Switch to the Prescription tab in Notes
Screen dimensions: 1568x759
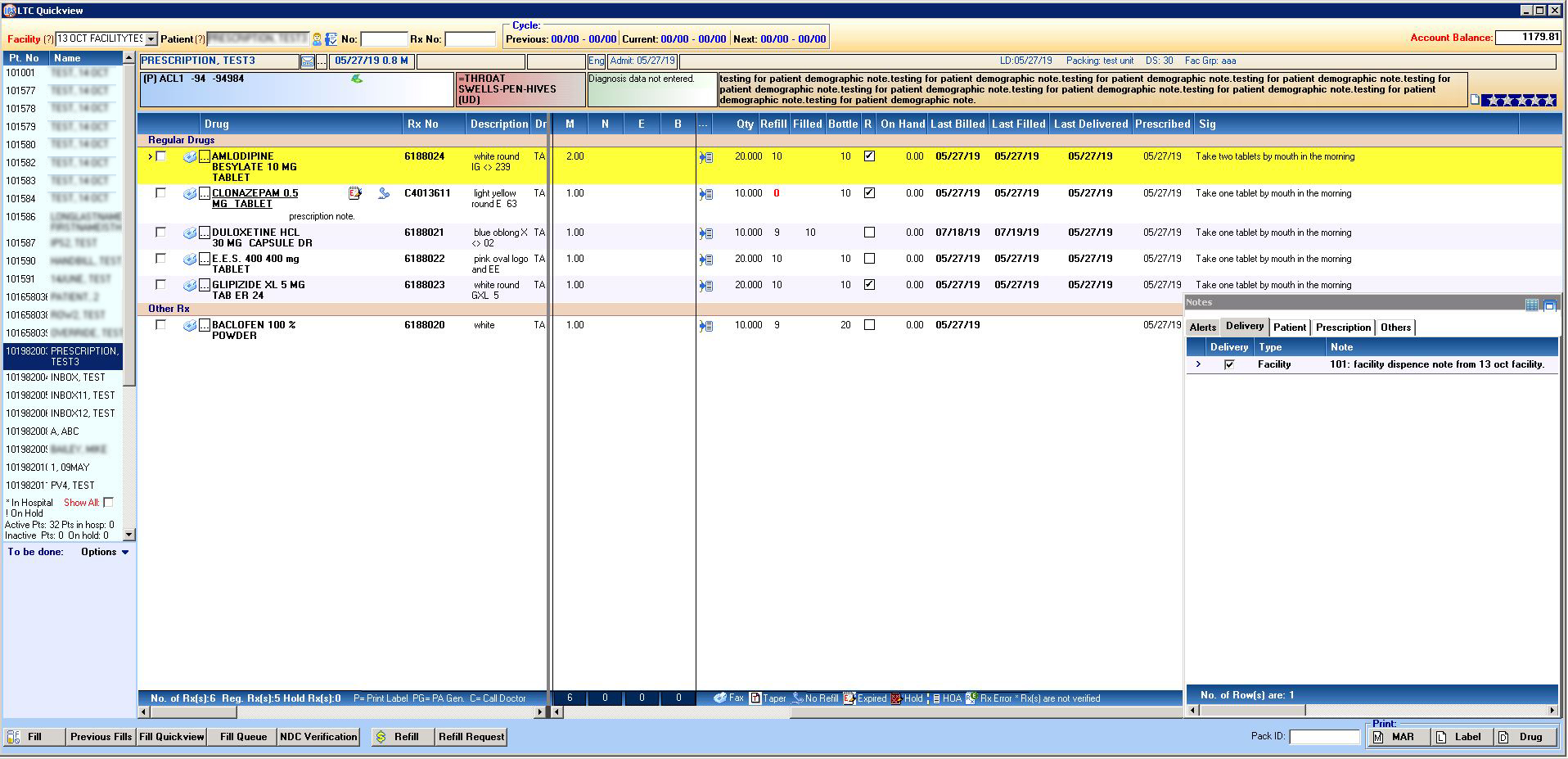(x=1343, y=328)
